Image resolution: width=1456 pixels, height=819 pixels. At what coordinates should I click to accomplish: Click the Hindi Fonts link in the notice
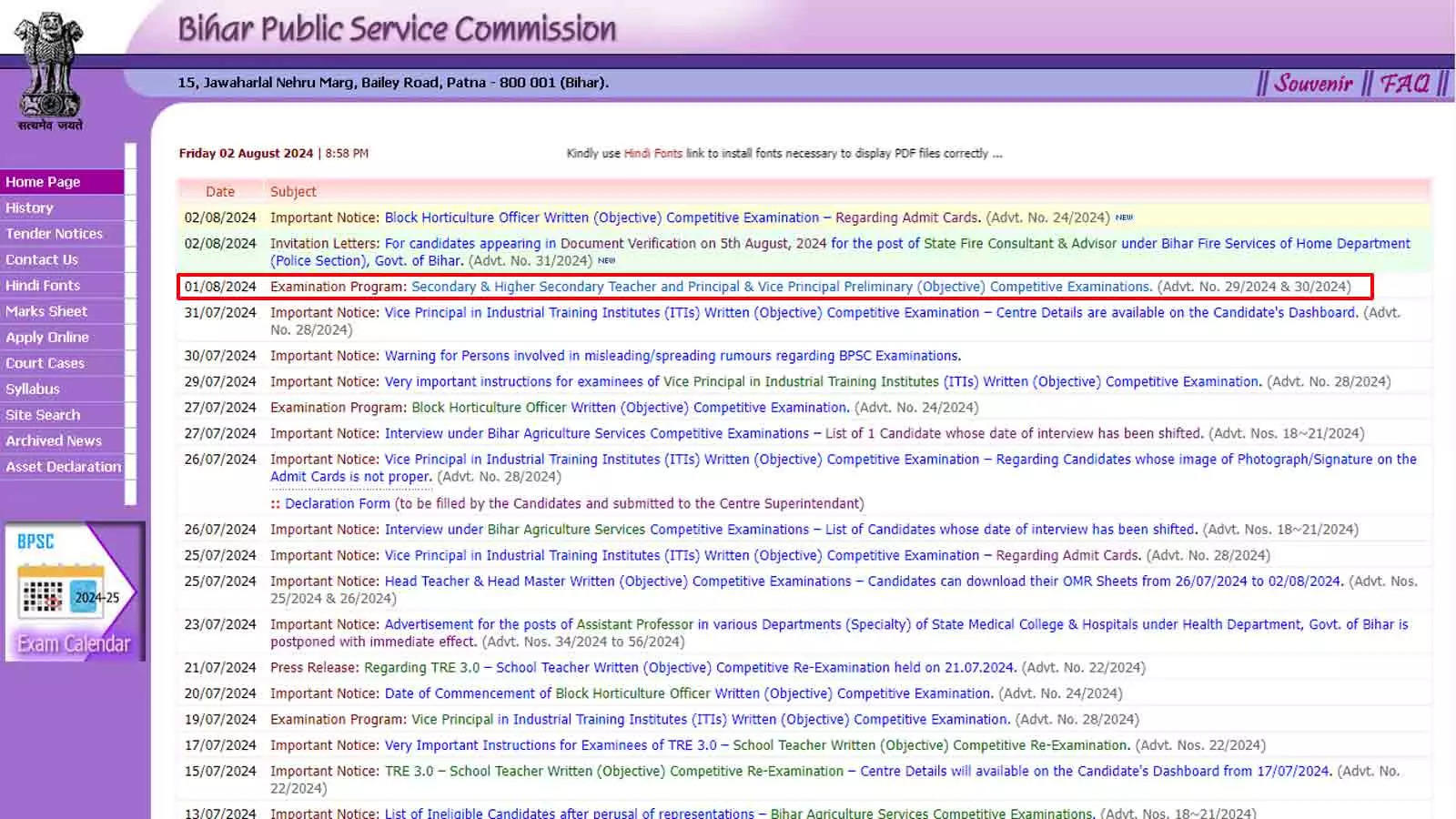pyautogui.click(x=652, y=154)
